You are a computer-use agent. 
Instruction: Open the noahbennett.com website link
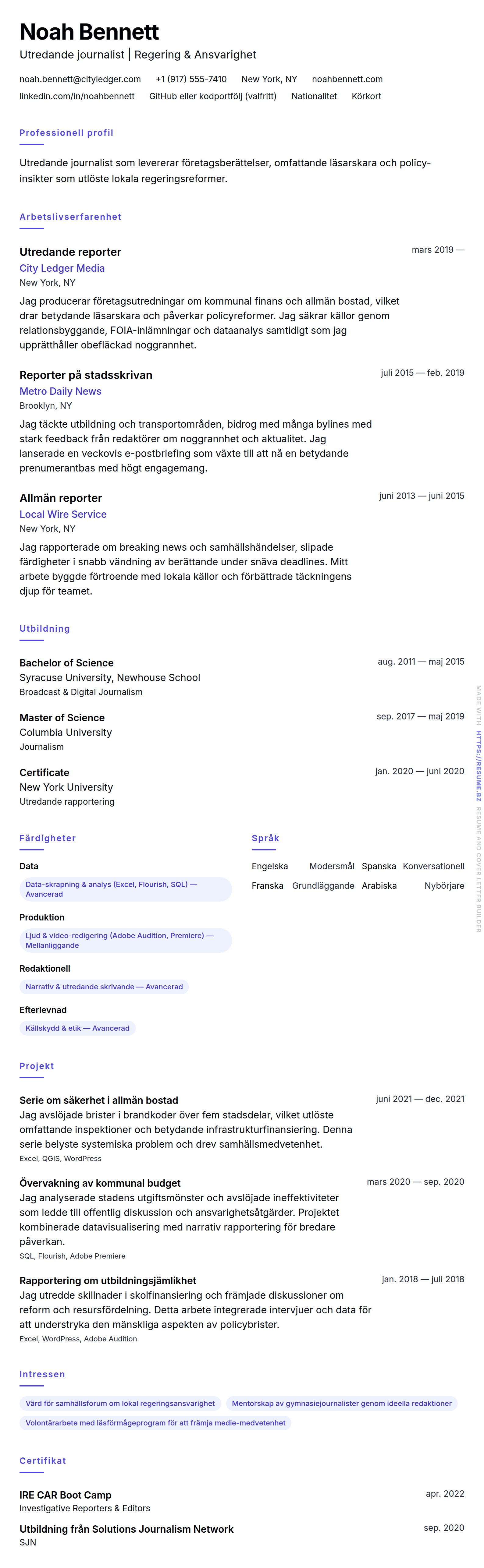click(x=347, y=79)
